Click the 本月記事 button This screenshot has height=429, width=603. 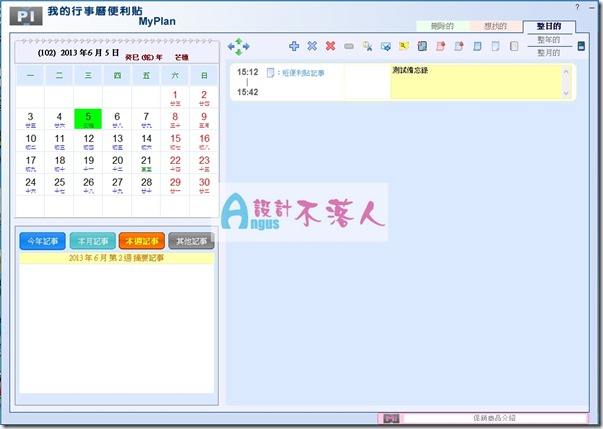pyautogui.click(x=91, y=241)
